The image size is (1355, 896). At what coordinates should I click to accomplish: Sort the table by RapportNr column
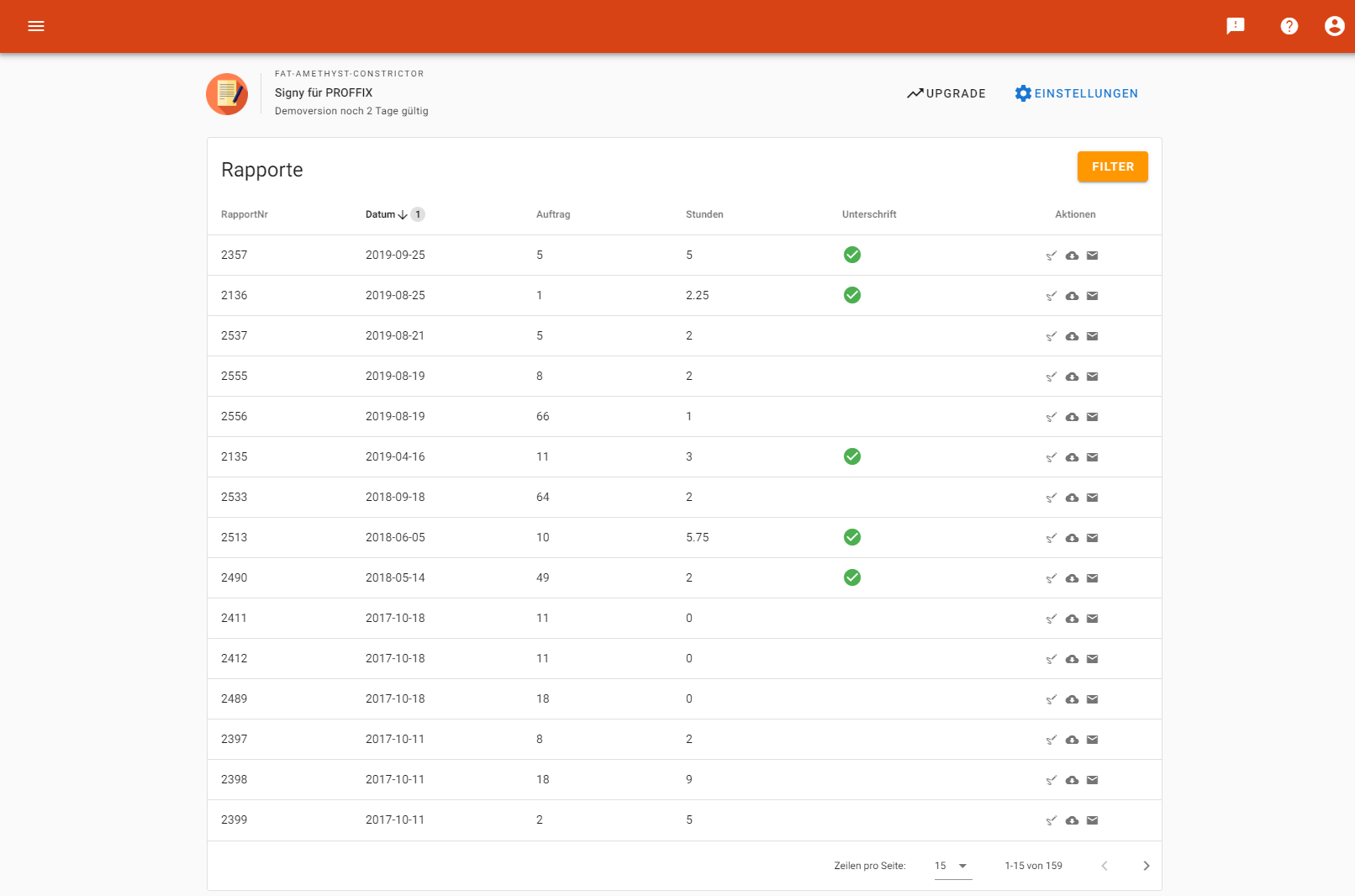tap(244, 214)
